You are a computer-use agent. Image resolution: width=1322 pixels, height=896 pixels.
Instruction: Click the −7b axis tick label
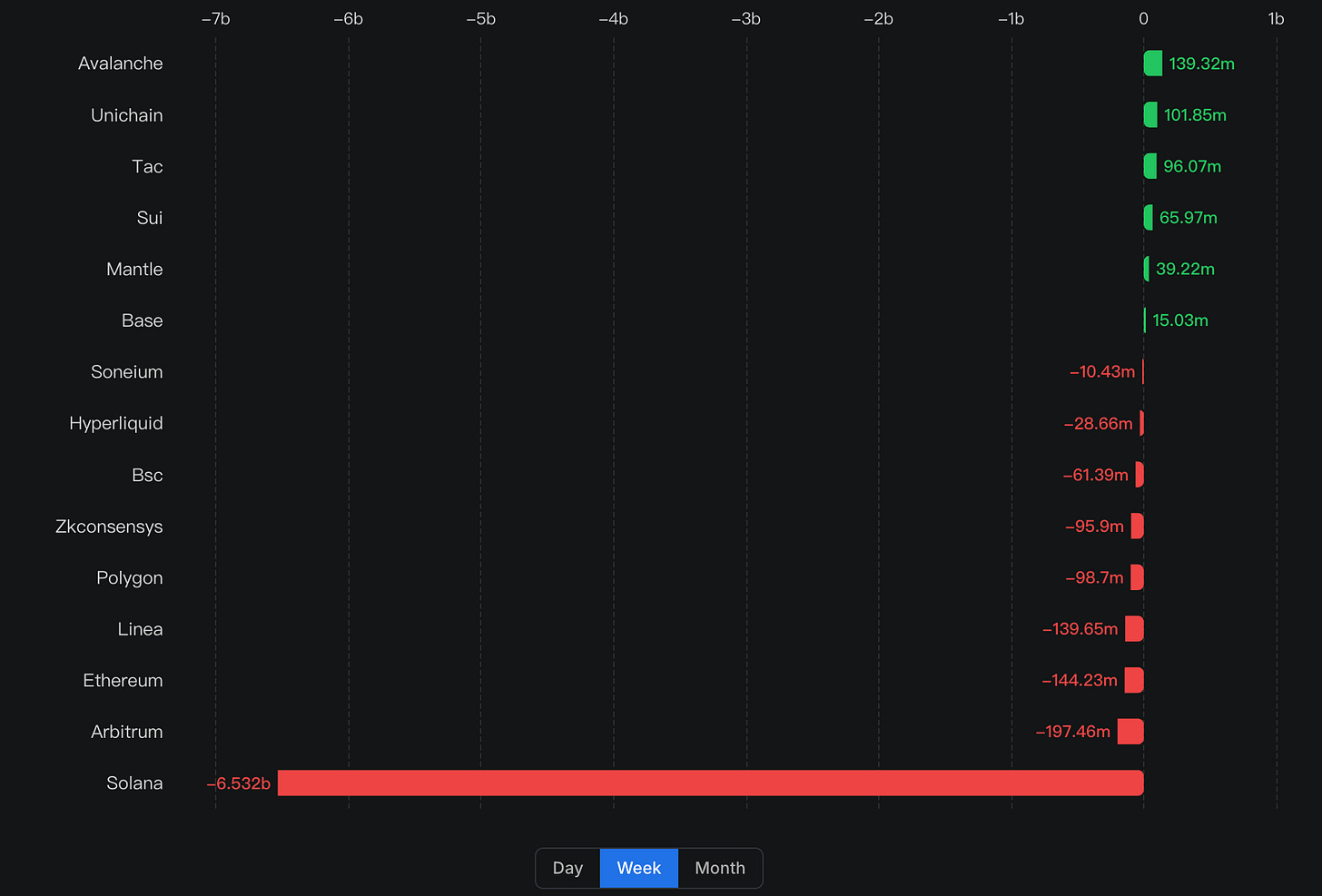215,19
